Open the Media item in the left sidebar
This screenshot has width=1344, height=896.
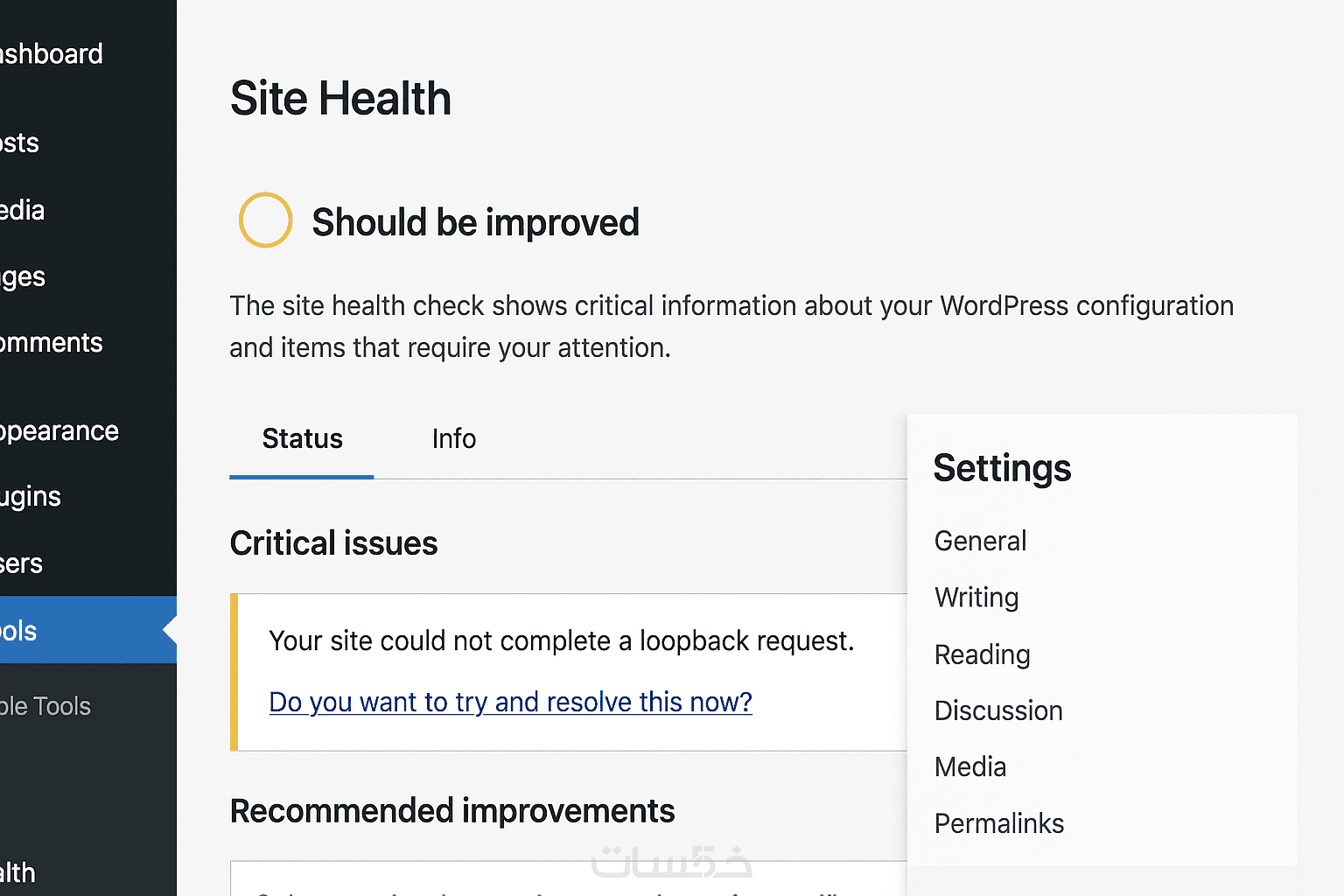23,210
